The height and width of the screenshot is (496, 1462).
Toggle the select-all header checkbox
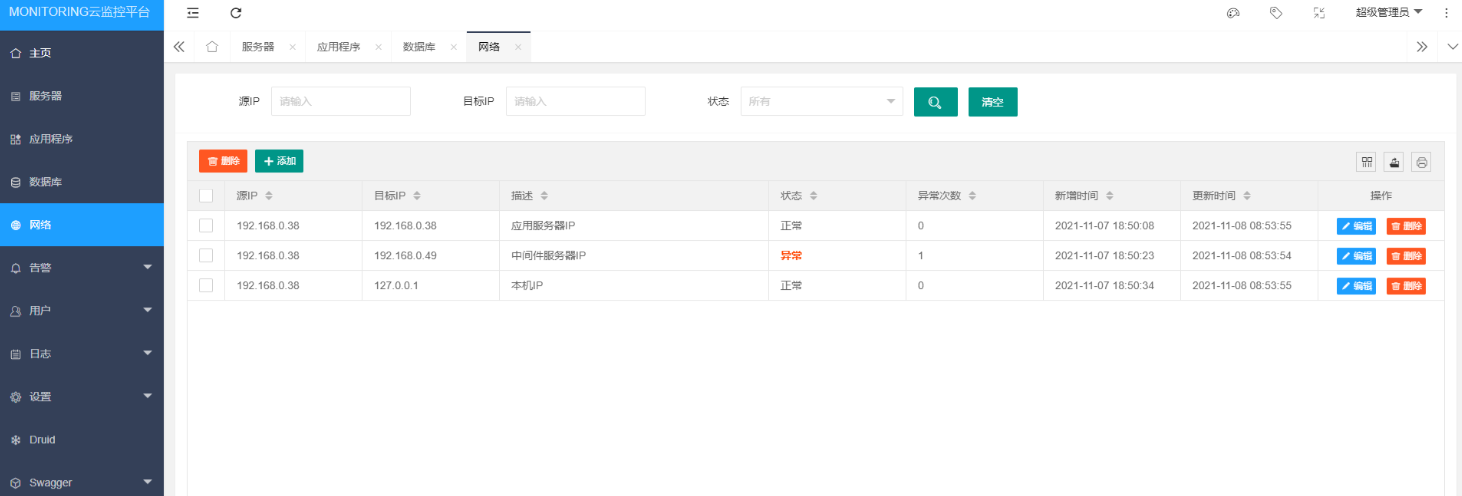[x=206, y=196]
